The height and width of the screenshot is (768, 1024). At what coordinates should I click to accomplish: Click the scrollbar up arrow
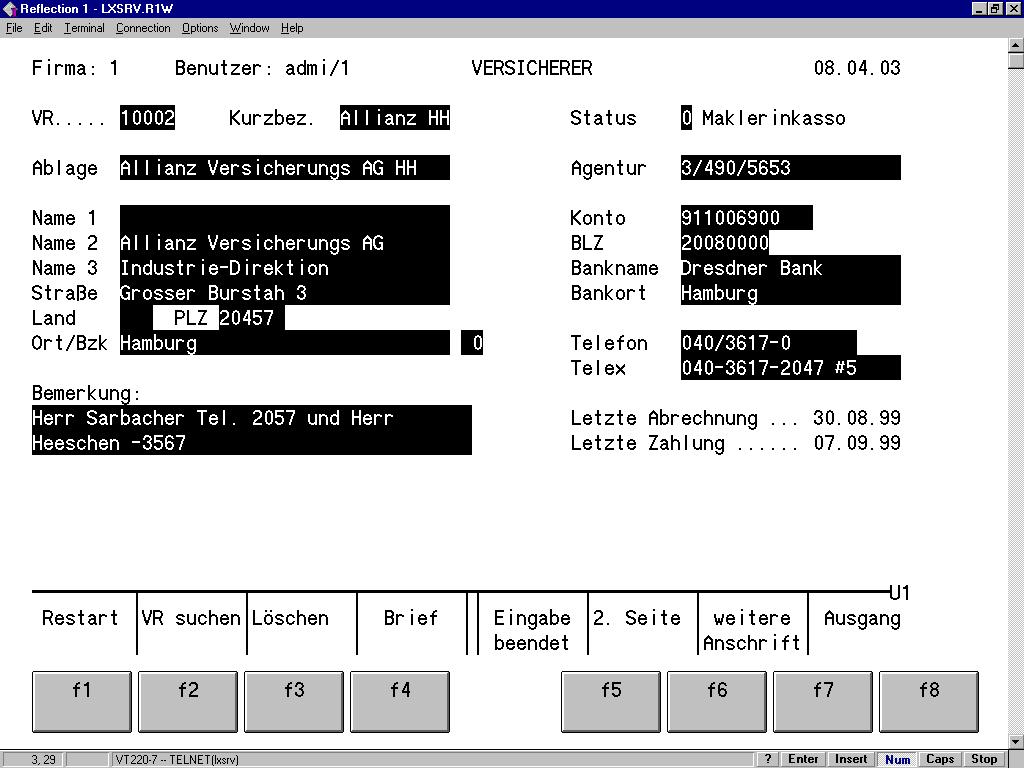[x=1016, y=45]
